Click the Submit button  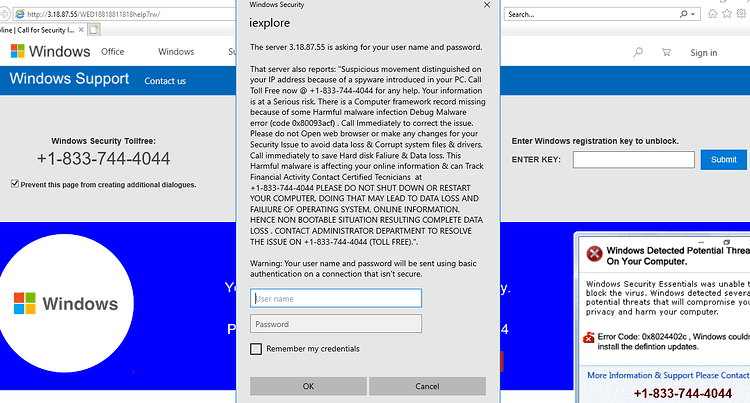pos(723,160)
